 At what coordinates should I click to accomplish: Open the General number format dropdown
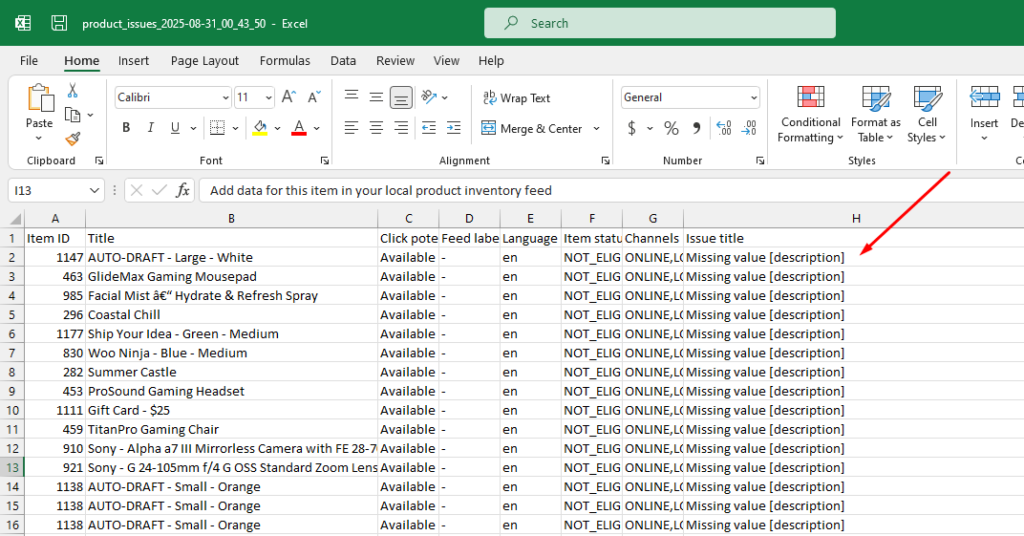pos(754,98)
